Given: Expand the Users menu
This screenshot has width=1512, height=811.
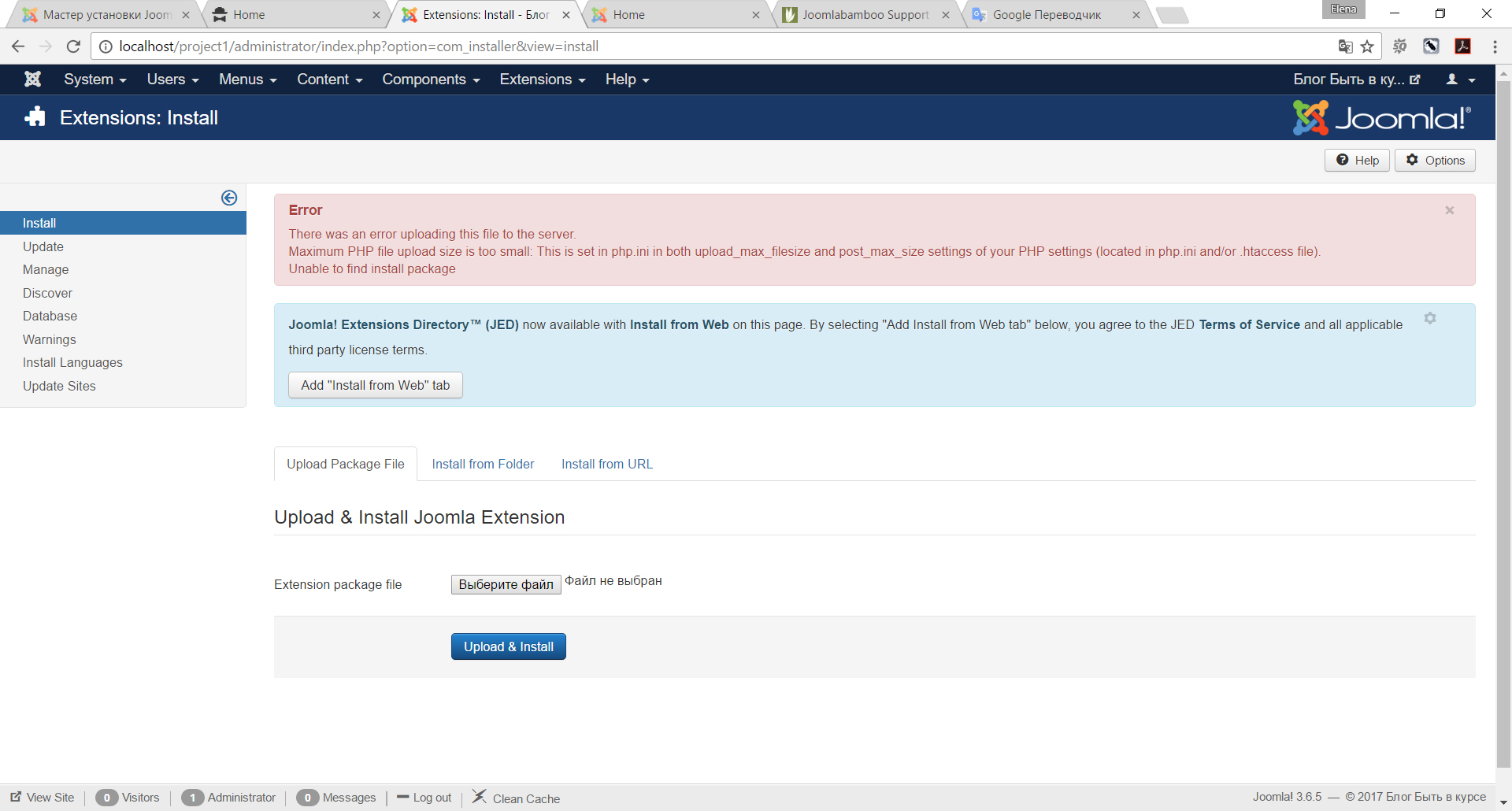Looking at the screenshot, I should [172, 80].
